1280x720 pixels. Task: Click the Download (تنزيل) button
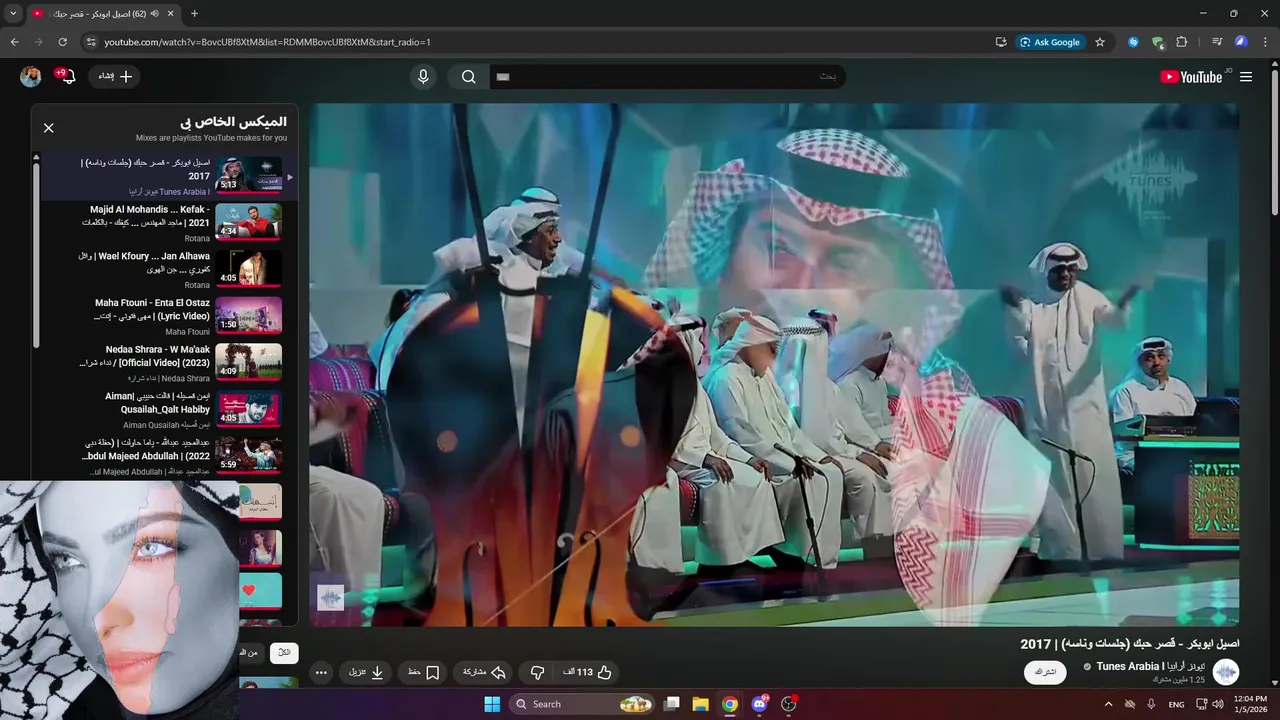[367, 673]
